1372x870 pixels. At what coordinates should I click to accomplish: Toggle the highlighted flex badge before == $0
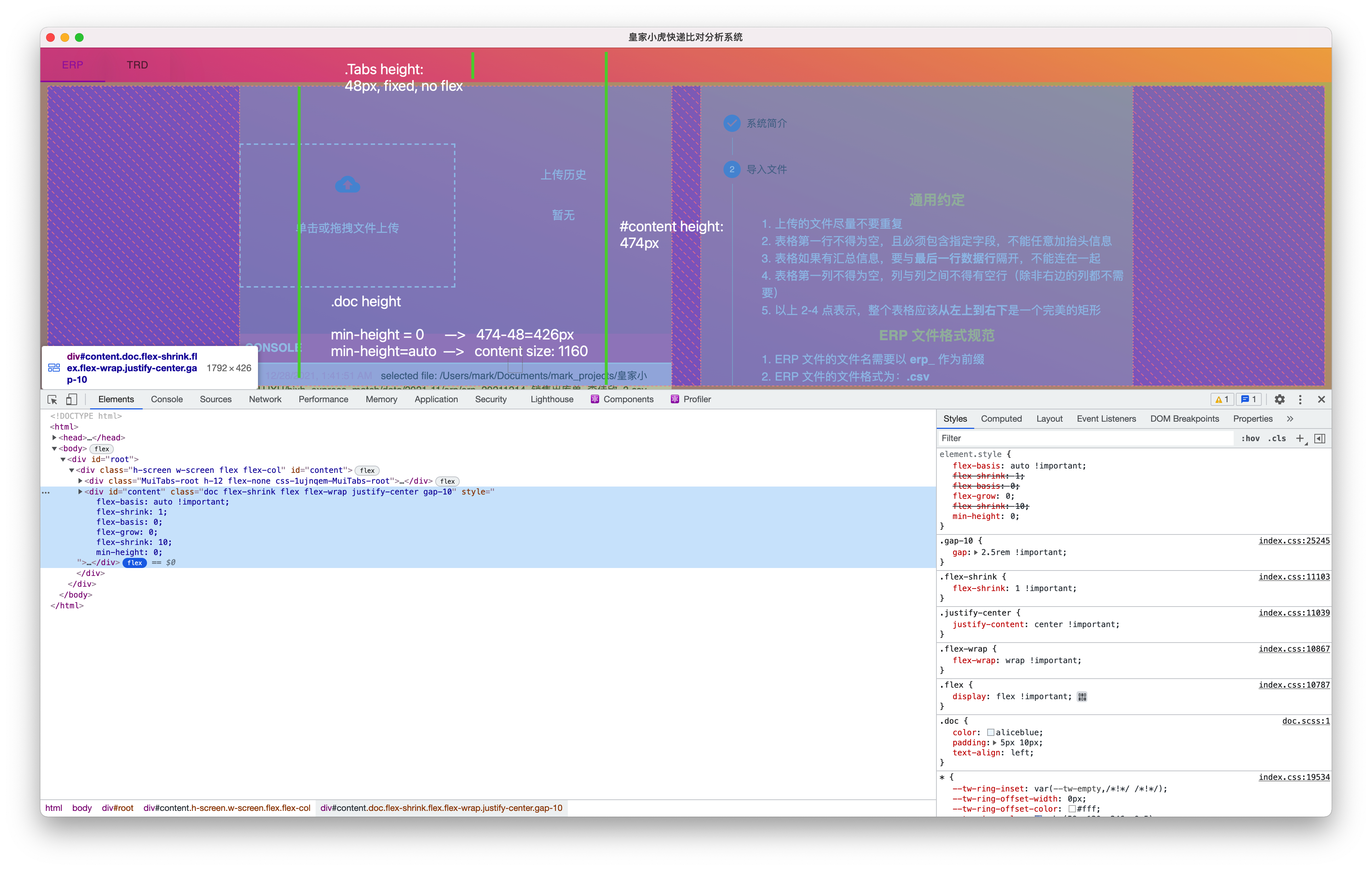click(x=135, y=563)
